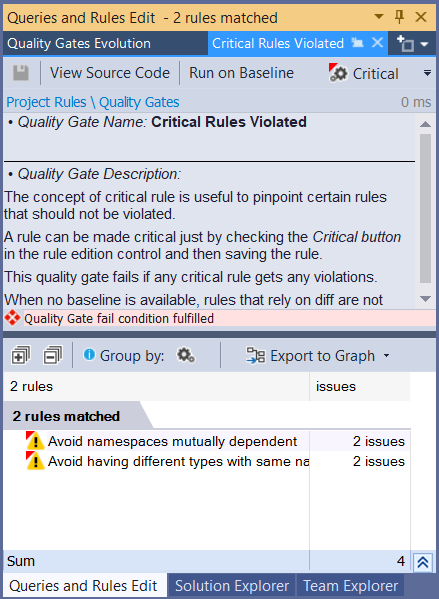Viewport: 439px width, 599px height.
Task: Click the Group by info icon
Action: [89, 355]
